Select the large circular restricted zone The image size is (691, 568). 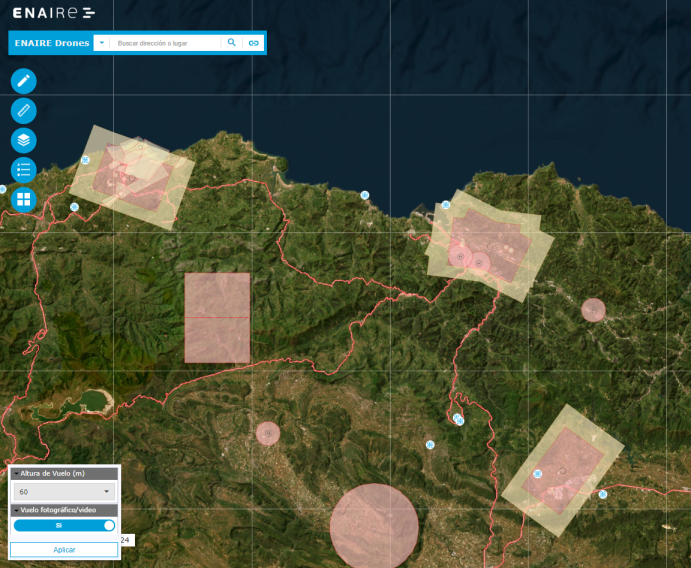tap(374, 527)
